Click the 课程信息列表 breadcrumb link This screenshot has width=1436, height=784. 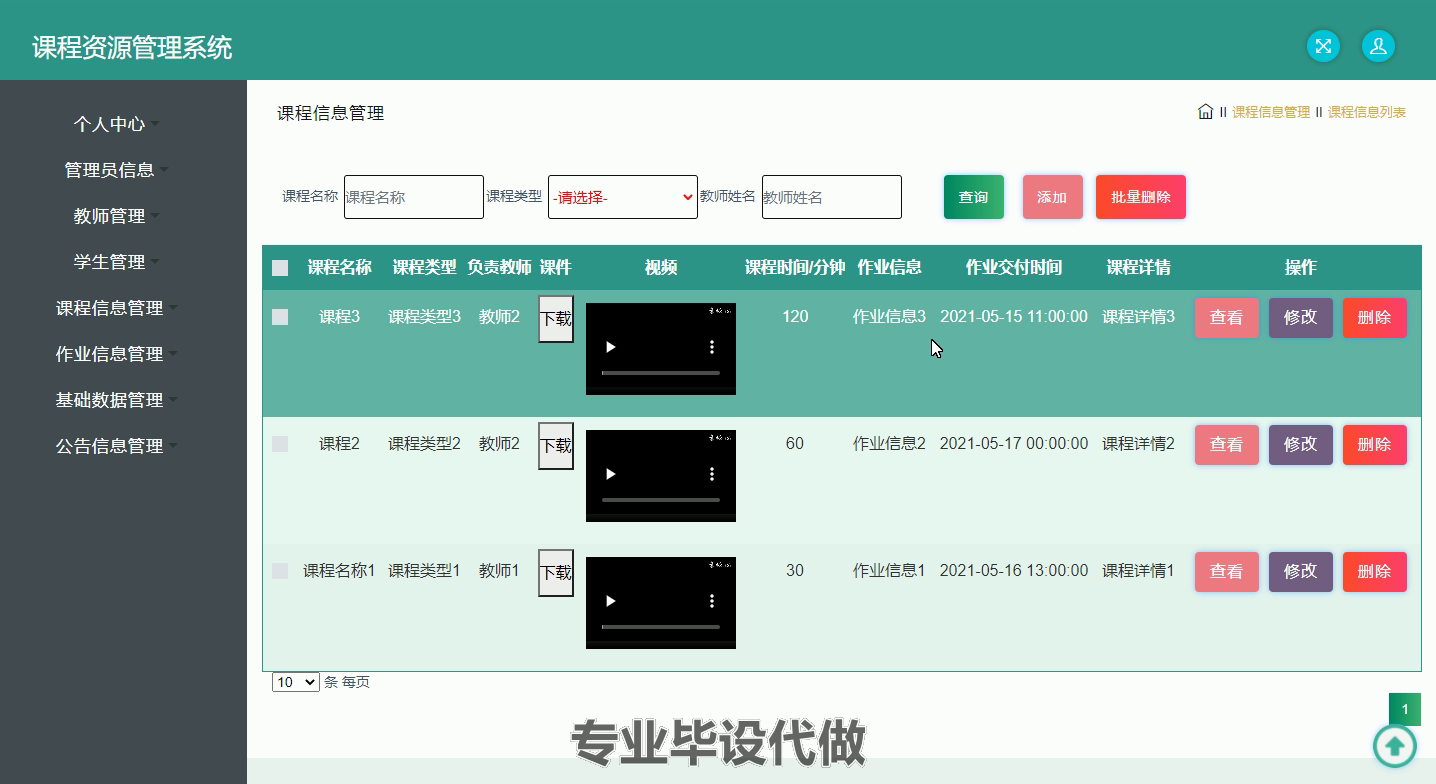[1367, 112]
